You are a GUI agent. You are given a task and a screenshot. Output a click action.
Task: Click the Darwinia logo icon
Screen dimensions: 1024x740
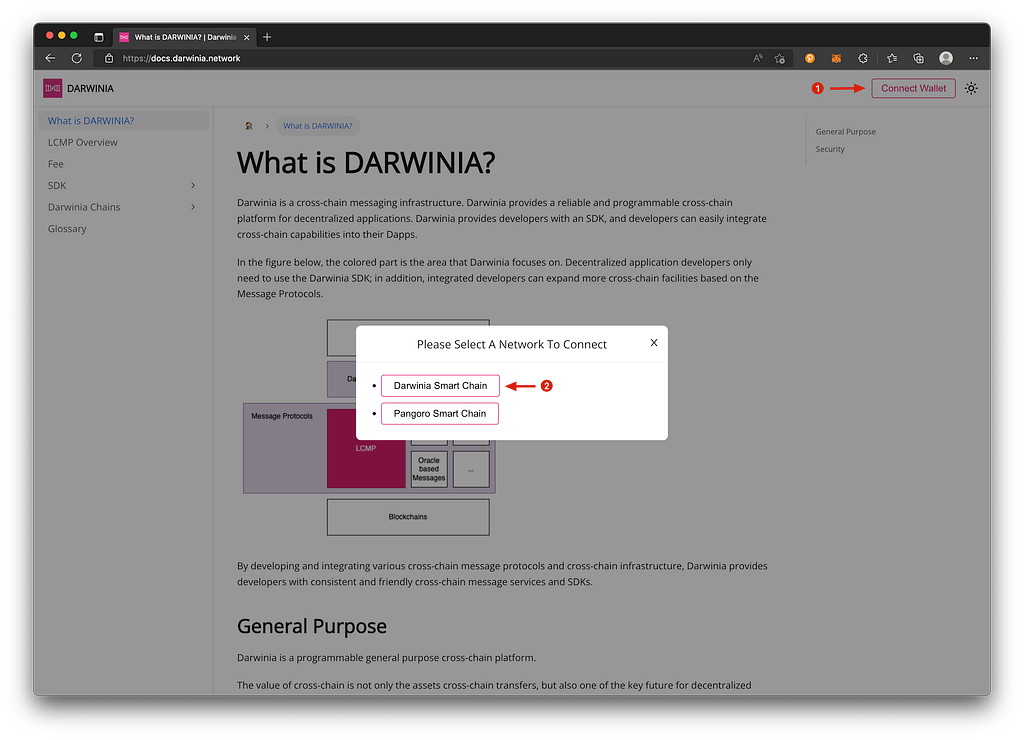[52, 88]
